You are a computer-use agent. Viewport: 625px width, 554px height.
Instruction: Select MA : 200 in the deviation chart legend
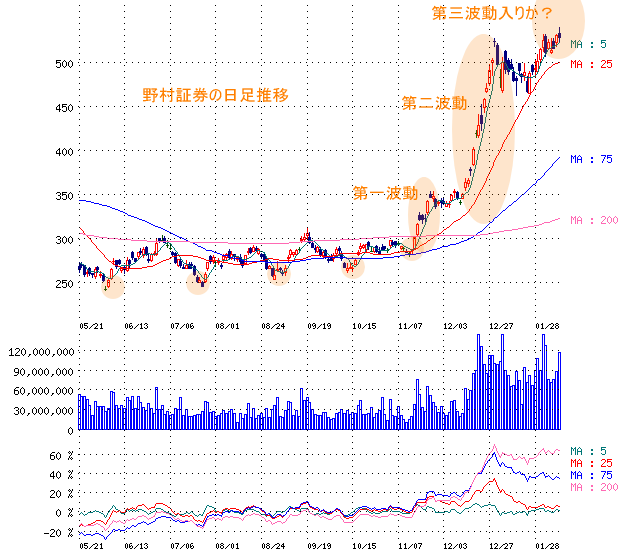click(594, 487)
